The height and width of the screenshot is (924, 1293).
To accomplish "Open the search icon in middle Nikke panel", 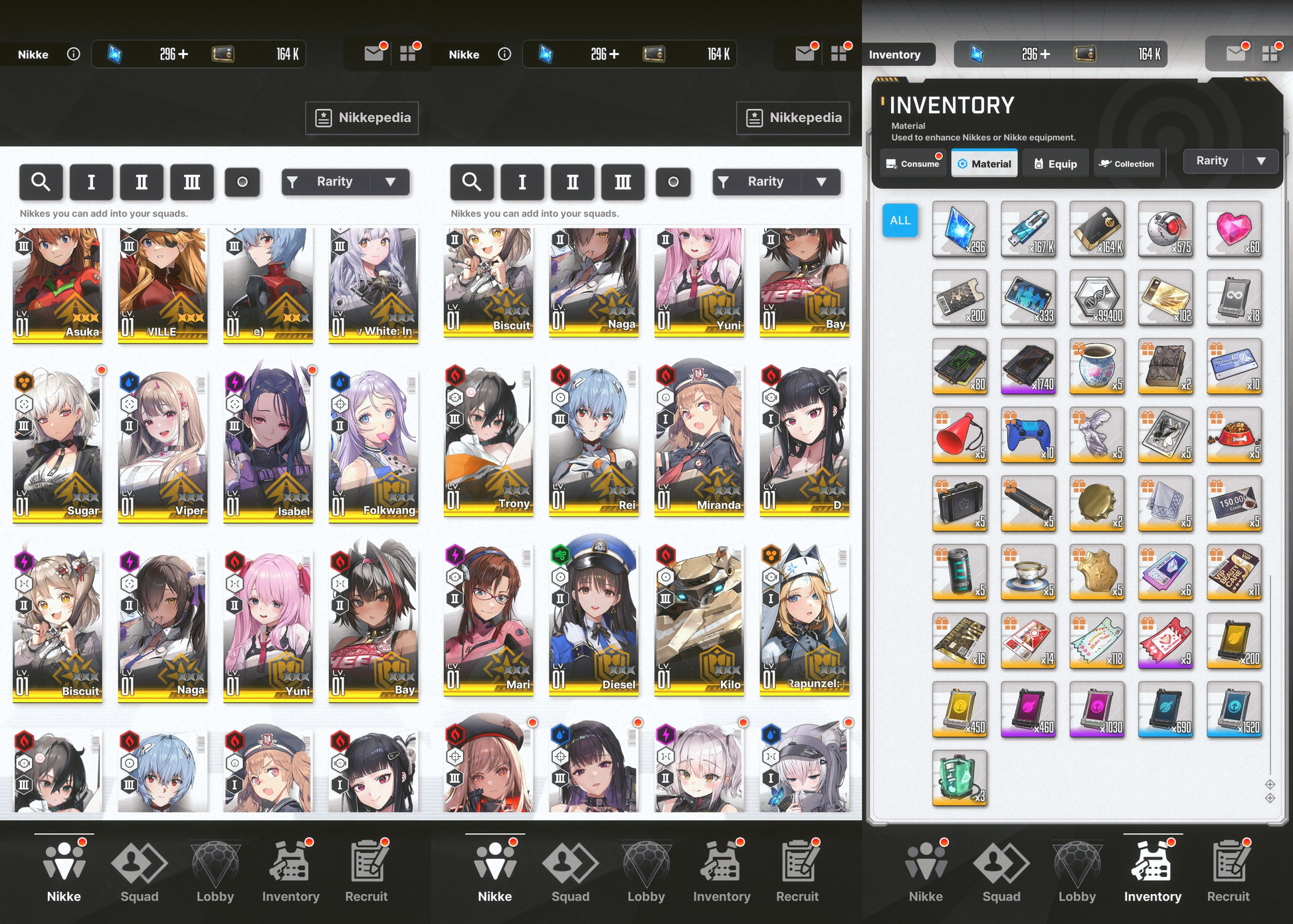I will click(472, 182).
